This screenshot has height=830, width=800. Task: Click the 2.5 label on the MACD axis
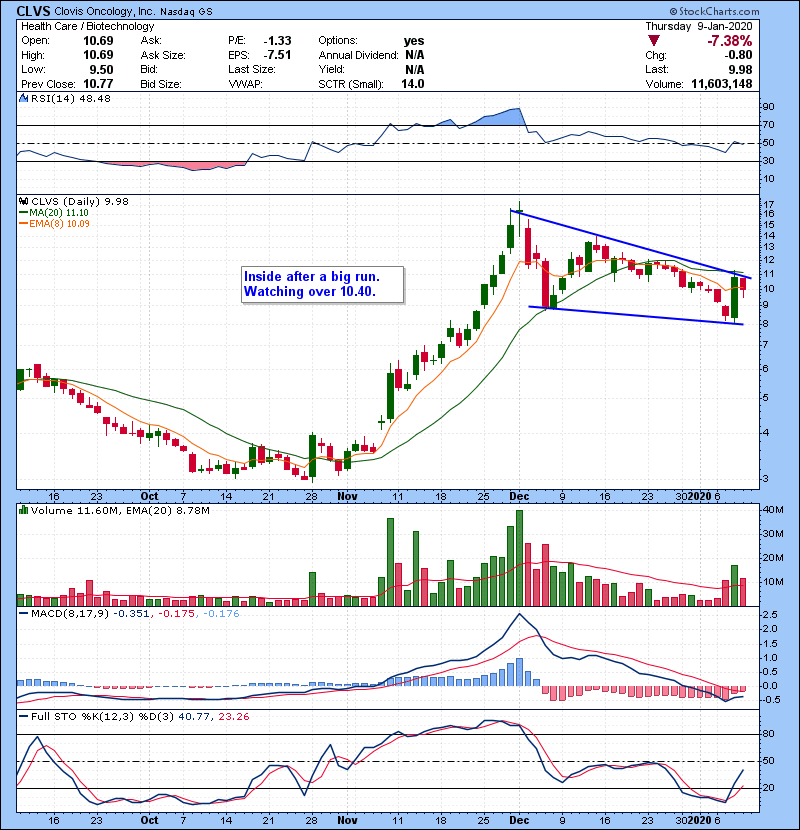770,615
